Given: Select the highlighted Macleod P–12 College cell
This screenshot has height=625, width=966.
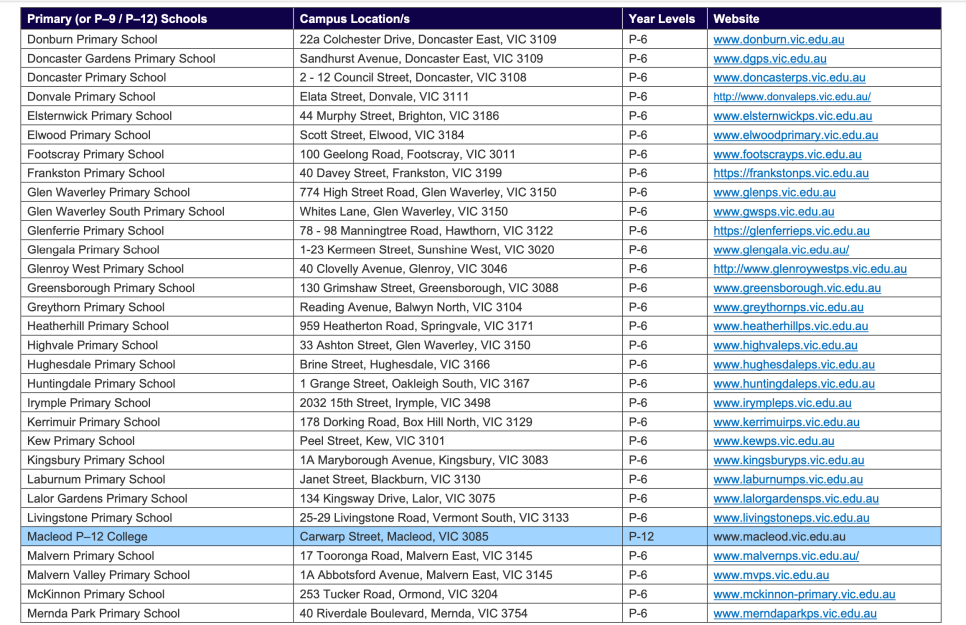Looking at the screenshot, I should 87,537.
